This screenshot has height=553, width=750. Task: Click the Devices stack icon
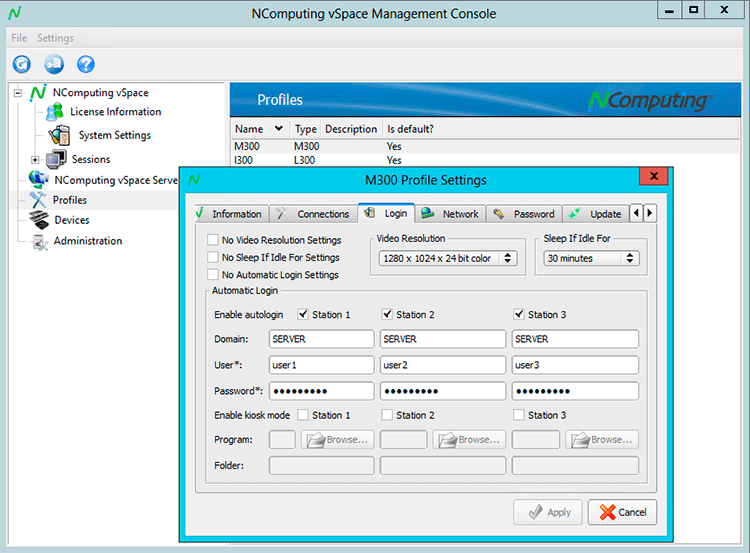pyautogui.click(x=39, y=220)
